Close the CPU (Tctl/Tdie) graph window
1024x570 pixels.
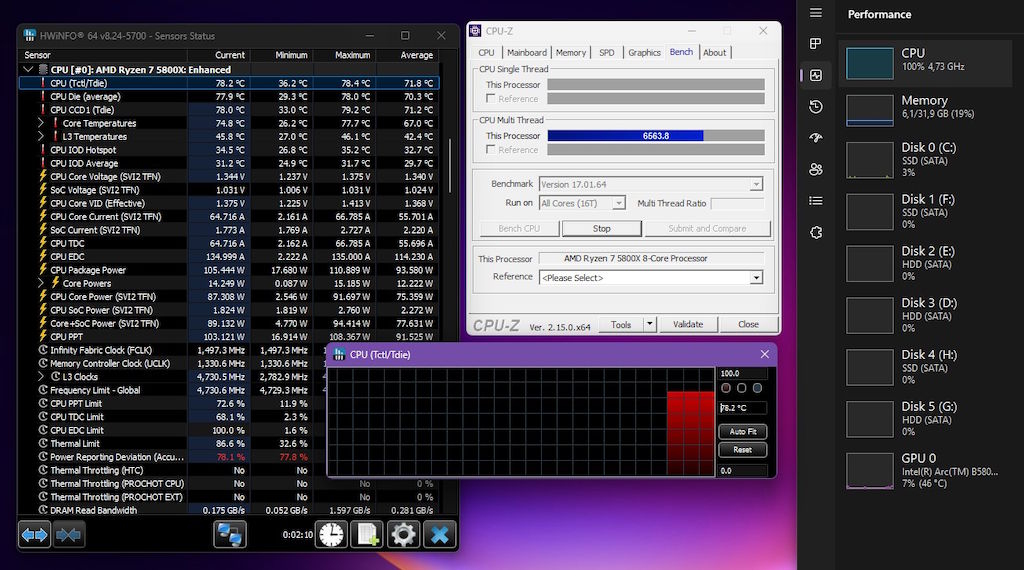(764, 354)
